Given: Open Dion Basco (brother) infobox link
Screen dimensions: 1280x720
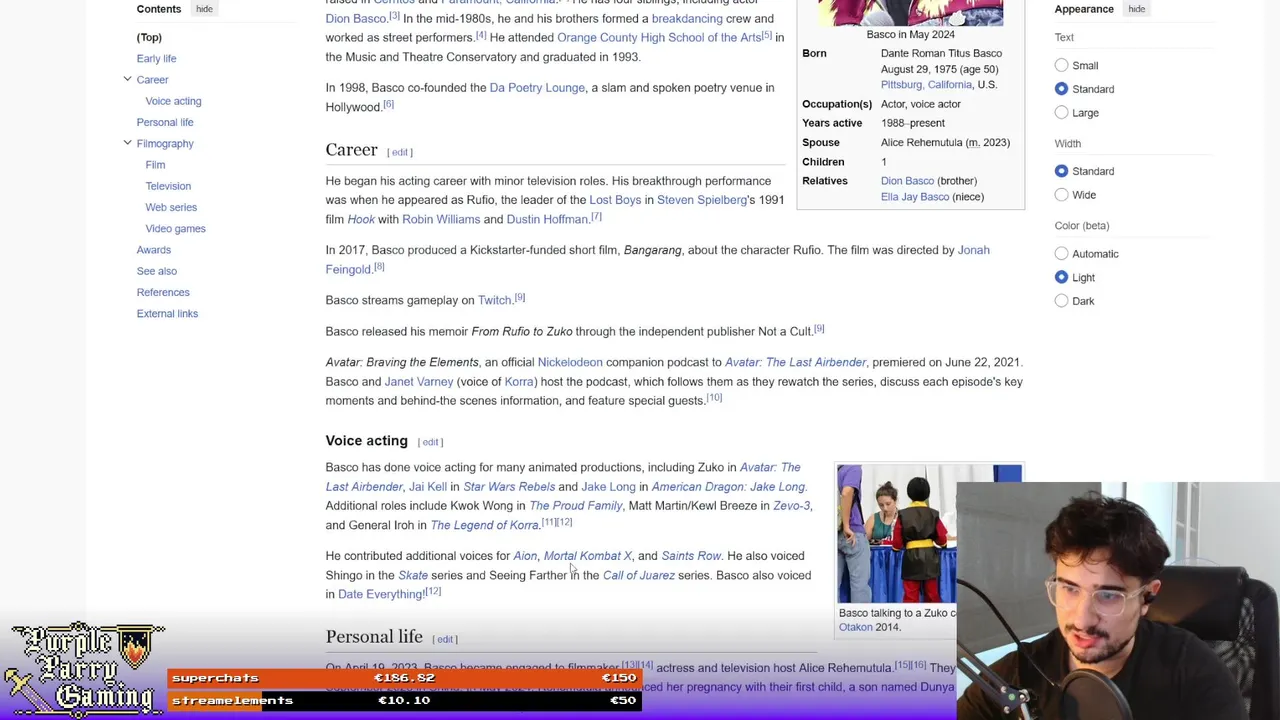Looking at the screenshot, I should tap(907, 181).
